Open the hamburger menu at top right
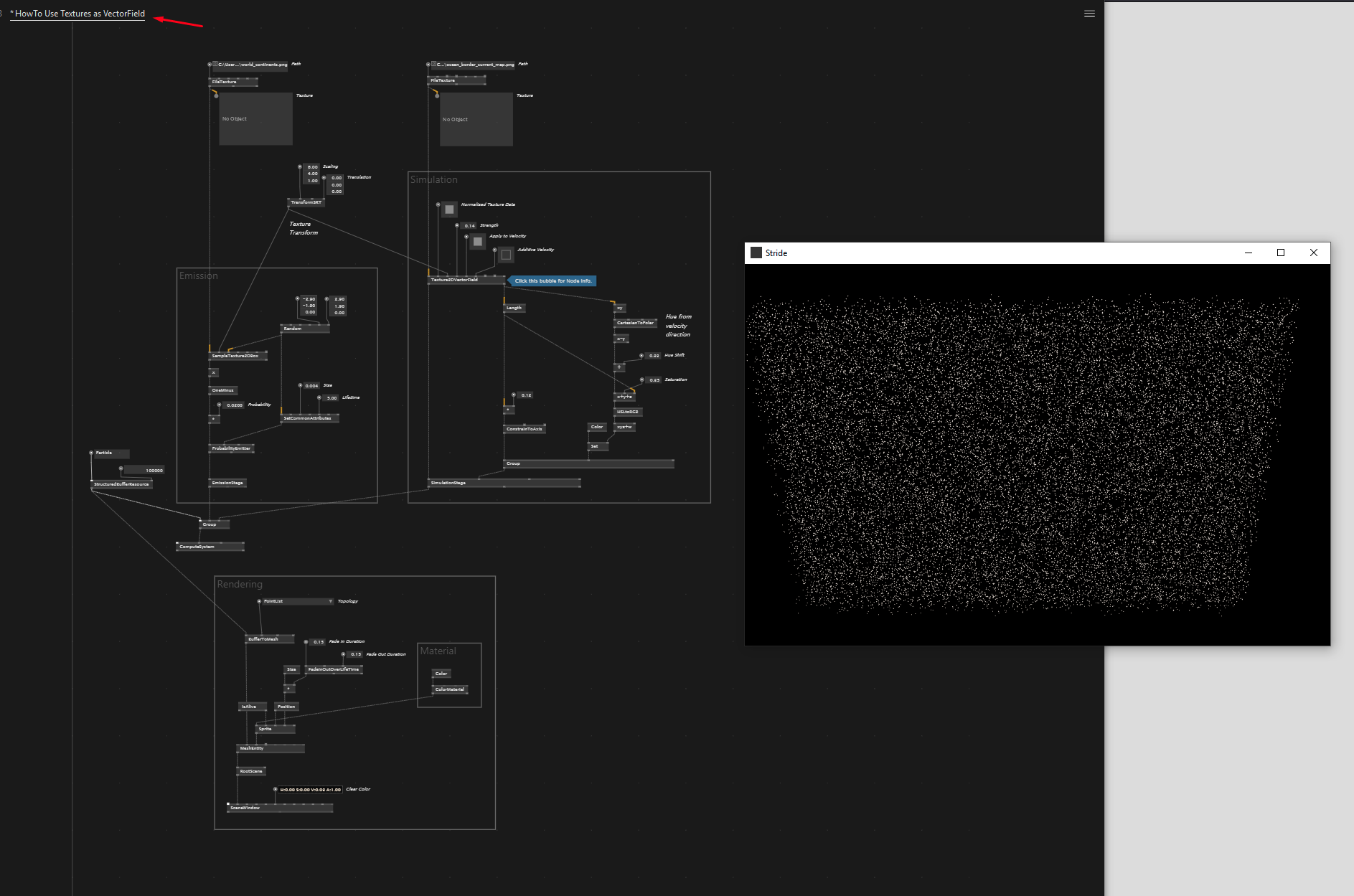1354x896 pixels. click(x=1089, y=13)
